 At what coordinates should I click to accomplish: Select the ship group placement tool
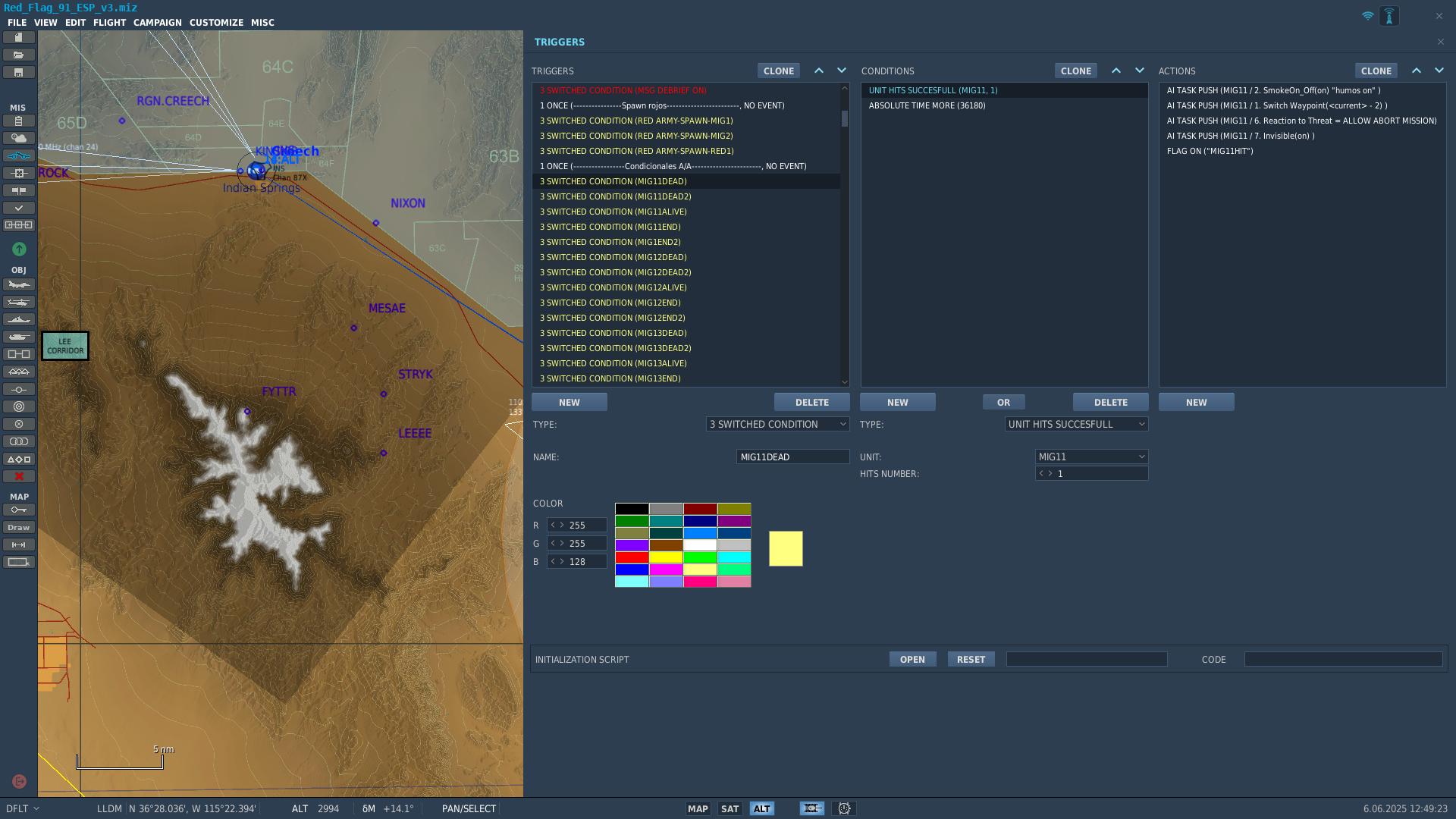pos(19,320)
